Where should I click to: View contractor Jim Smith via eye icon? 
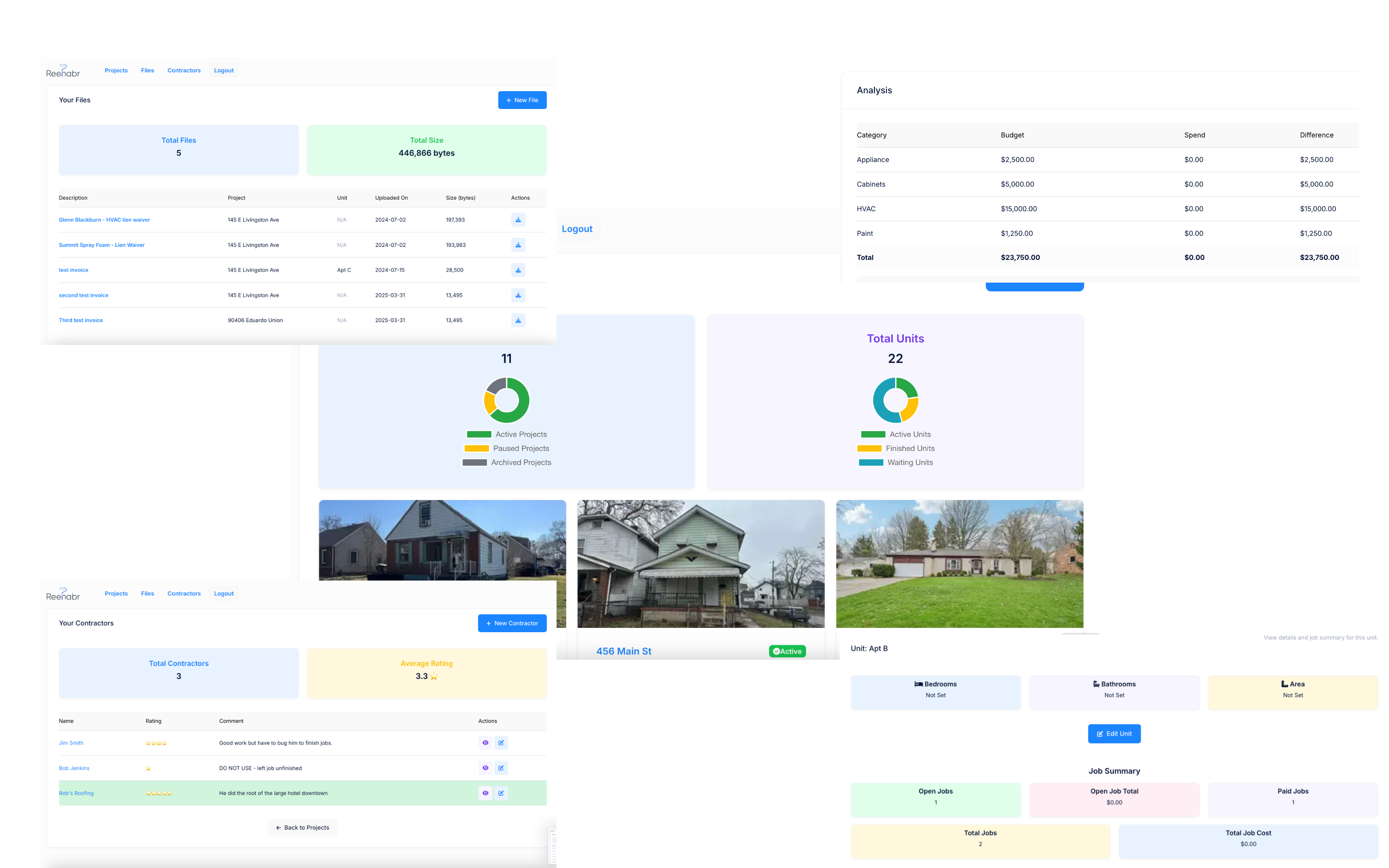point(485,743)
